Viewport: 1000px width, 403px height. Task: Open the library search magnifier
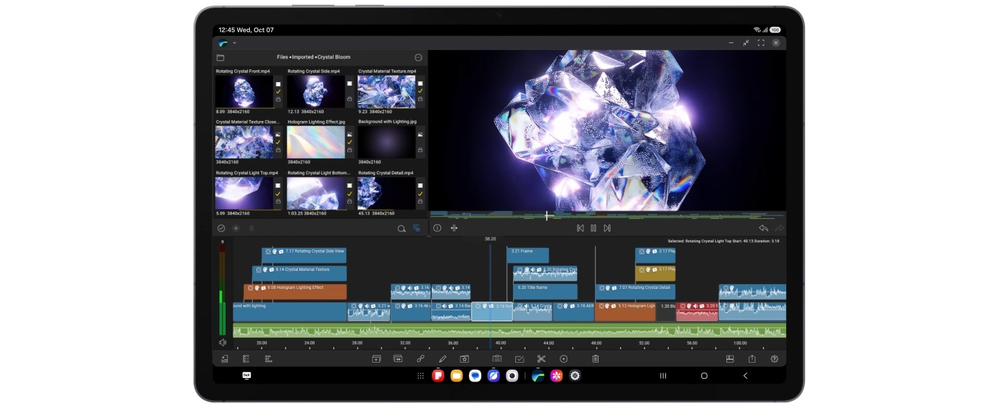[x=401, y=228]
